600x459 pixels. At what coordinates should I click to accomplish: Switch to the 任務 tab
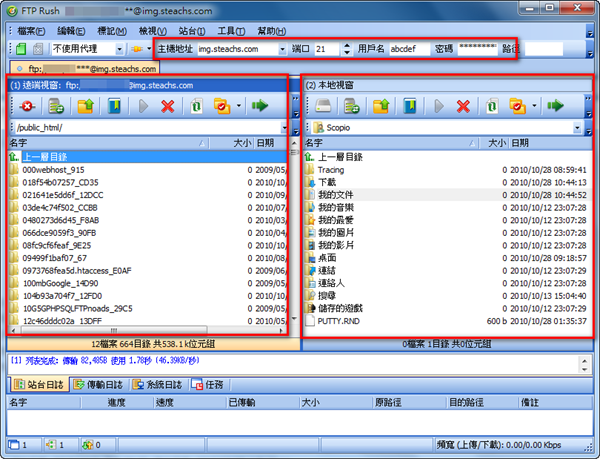(x=207, y=385)
